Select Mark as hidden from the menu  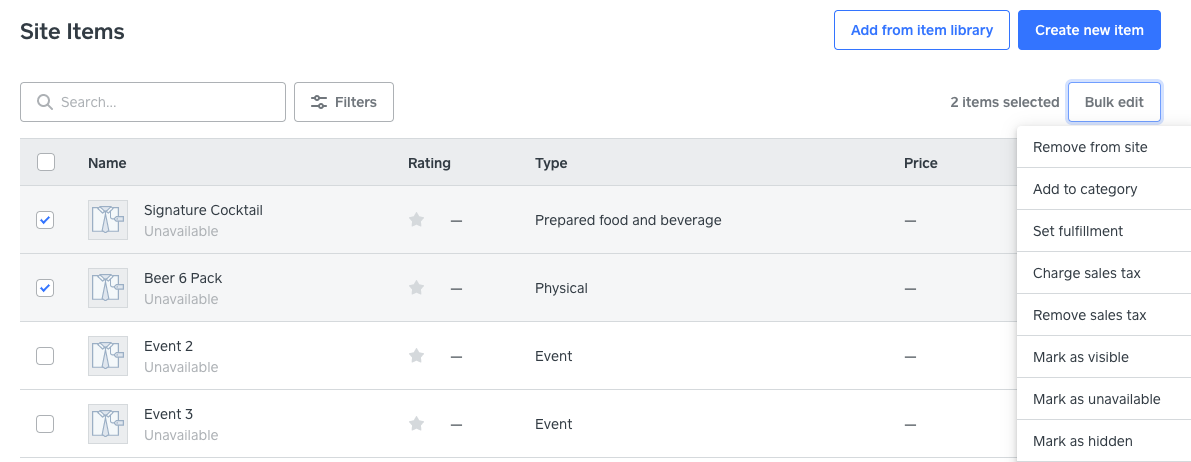click(x=1082, y=441)
